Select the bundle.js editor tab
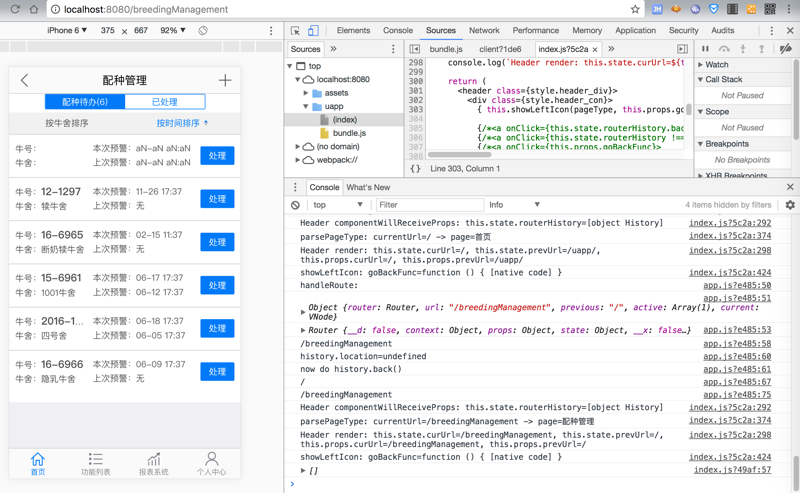 pos(446,49)
